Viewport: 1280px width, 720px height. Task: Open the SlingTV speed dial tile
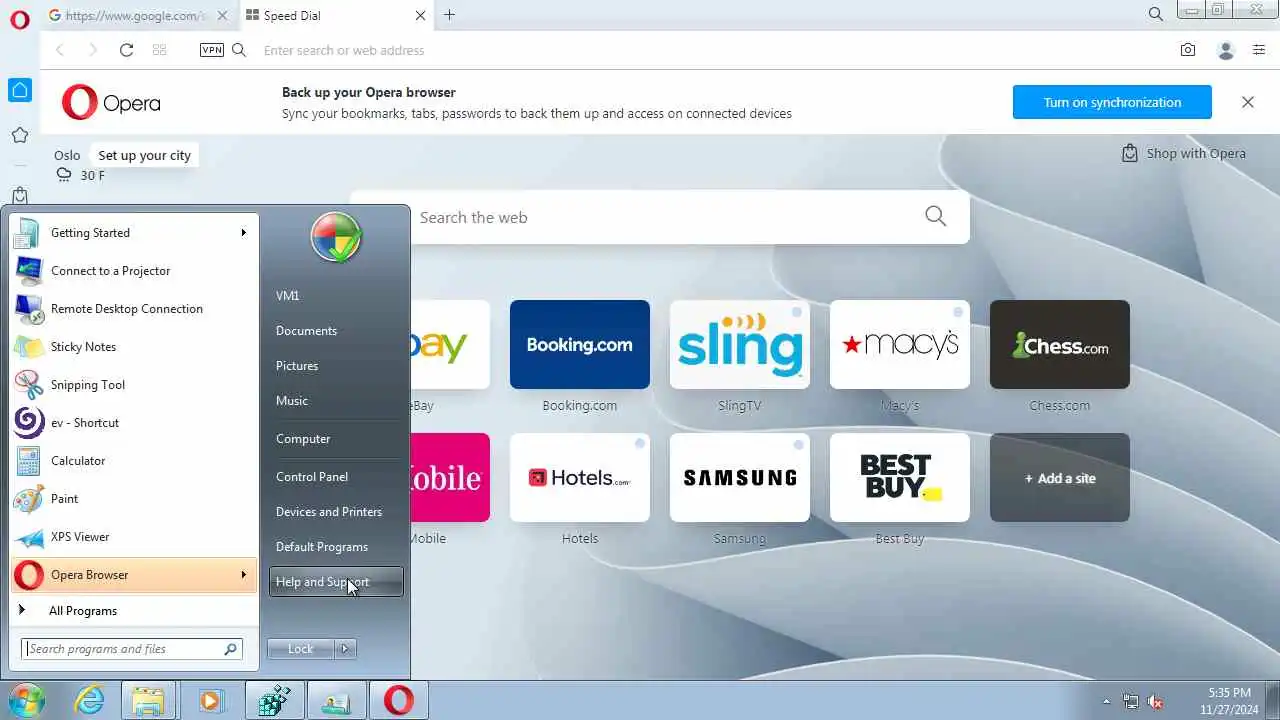[740, 345]
